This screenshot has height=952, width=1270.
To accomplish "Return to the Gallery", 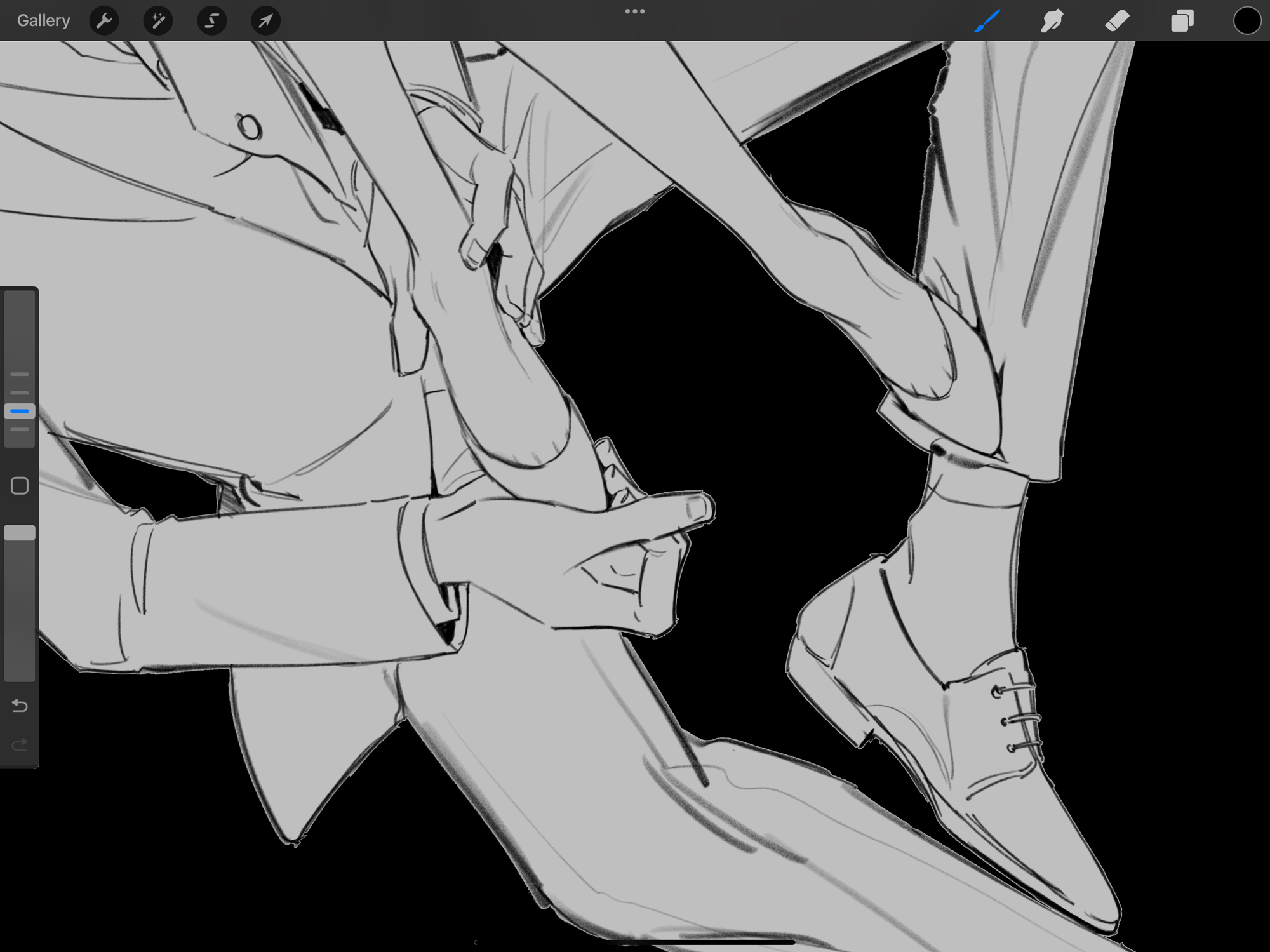I will pos(43,21).
